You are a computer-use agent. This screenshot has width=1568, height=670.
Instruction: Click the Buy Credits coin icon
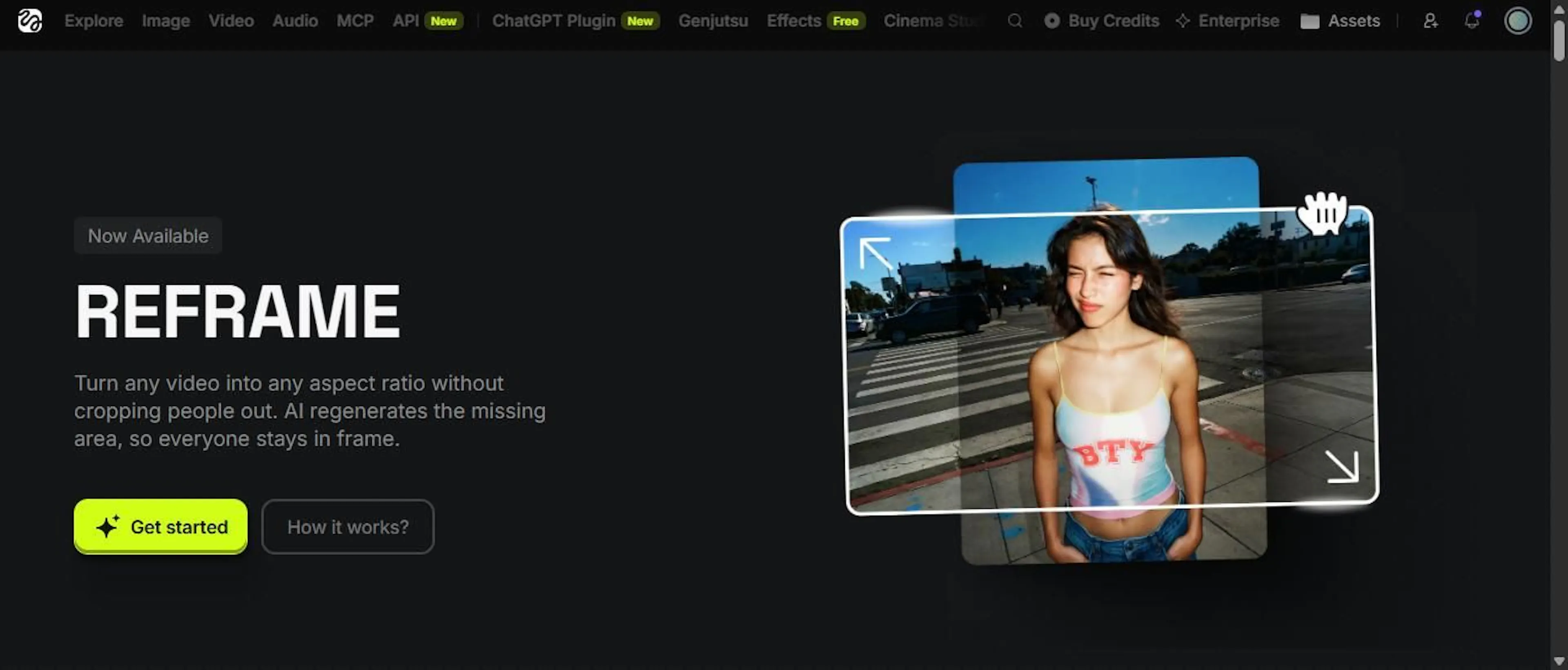click(1051, 21)
